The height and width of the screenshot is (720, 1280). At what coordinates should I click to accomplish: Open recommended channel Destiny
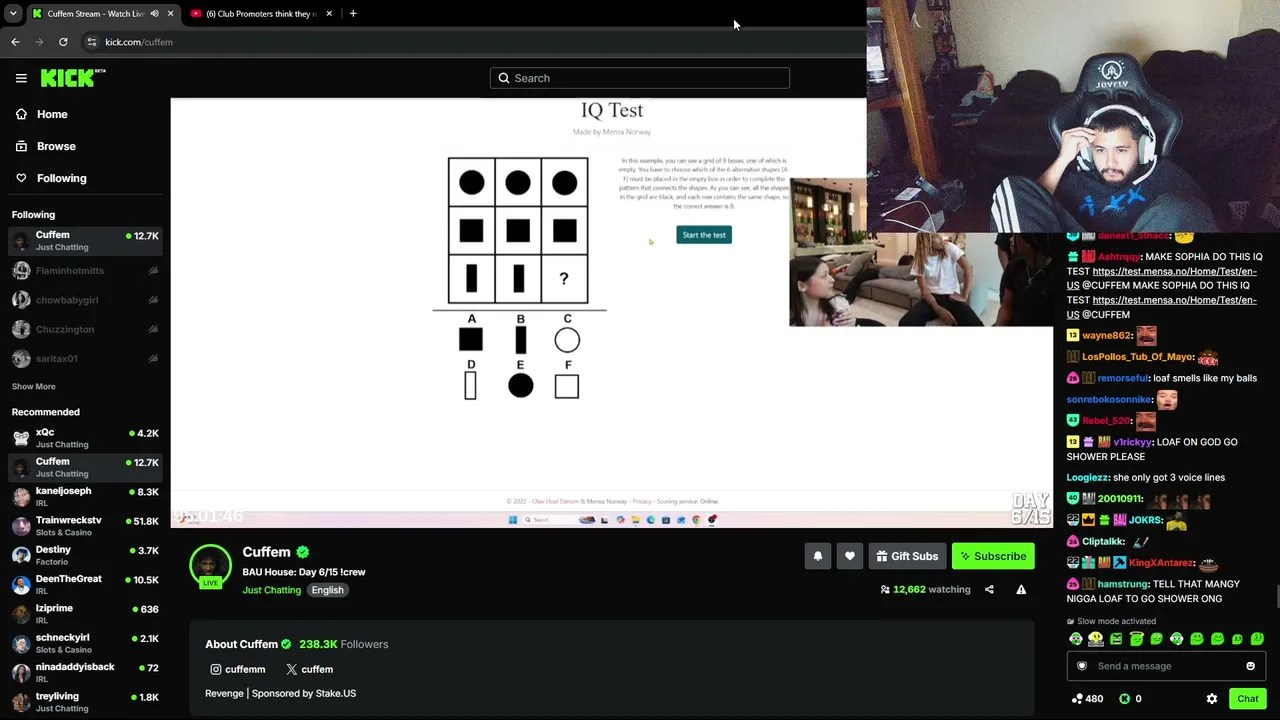(85, 555)
